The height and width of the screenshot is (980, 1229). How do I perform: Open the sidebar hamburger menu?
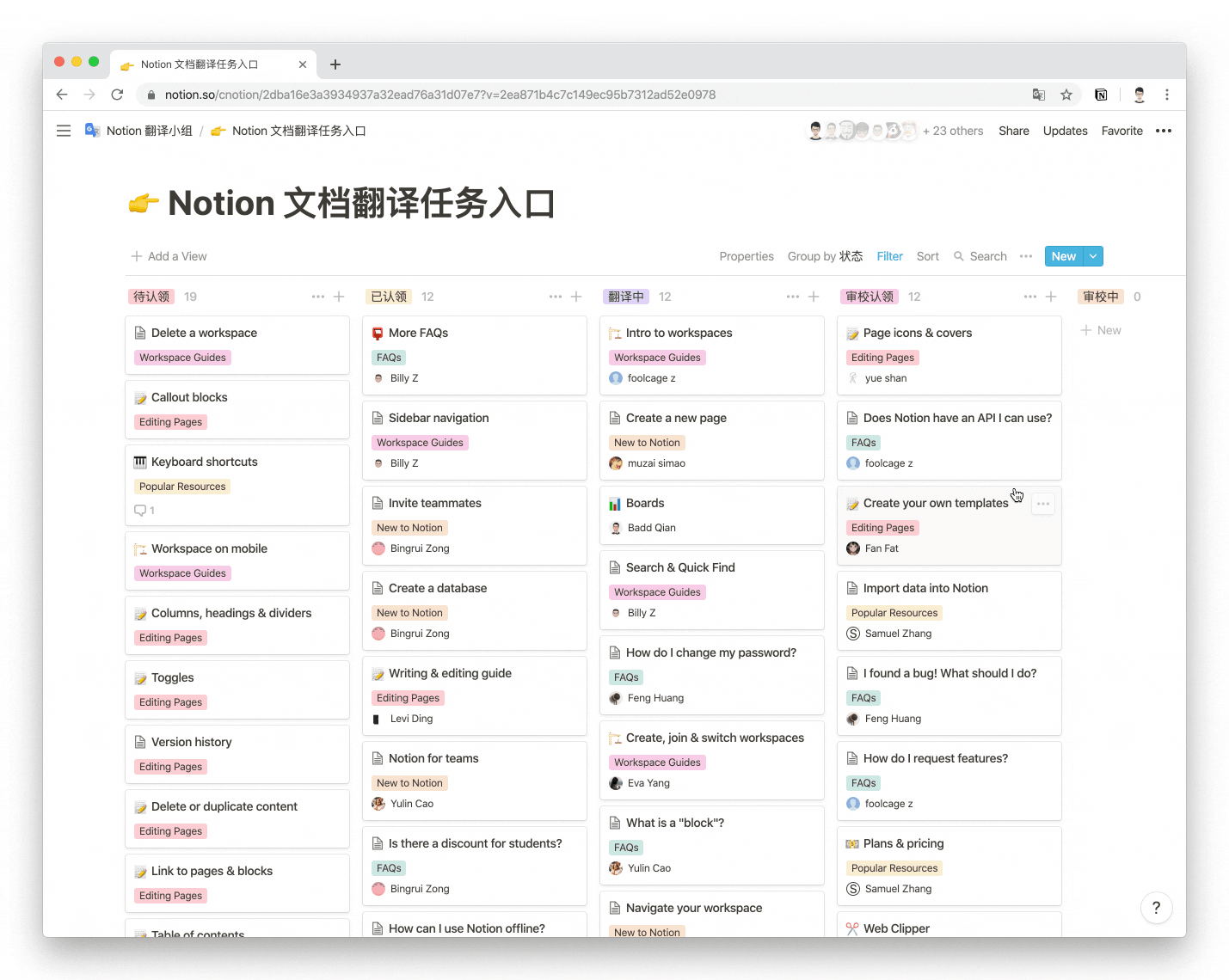[64, 131]
